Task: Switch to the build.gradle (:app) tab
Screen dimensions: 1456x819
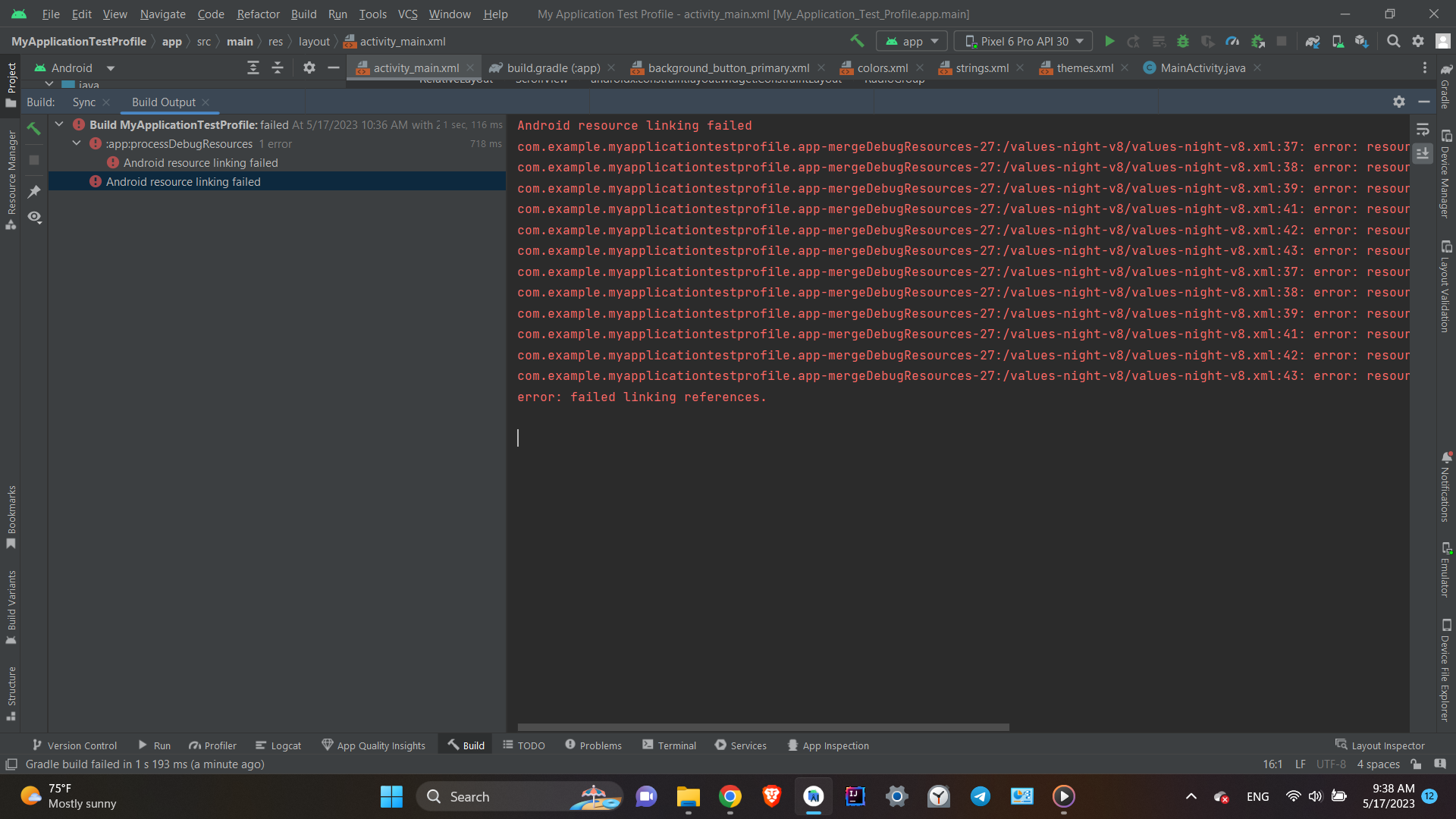Action: coord(553,67)
